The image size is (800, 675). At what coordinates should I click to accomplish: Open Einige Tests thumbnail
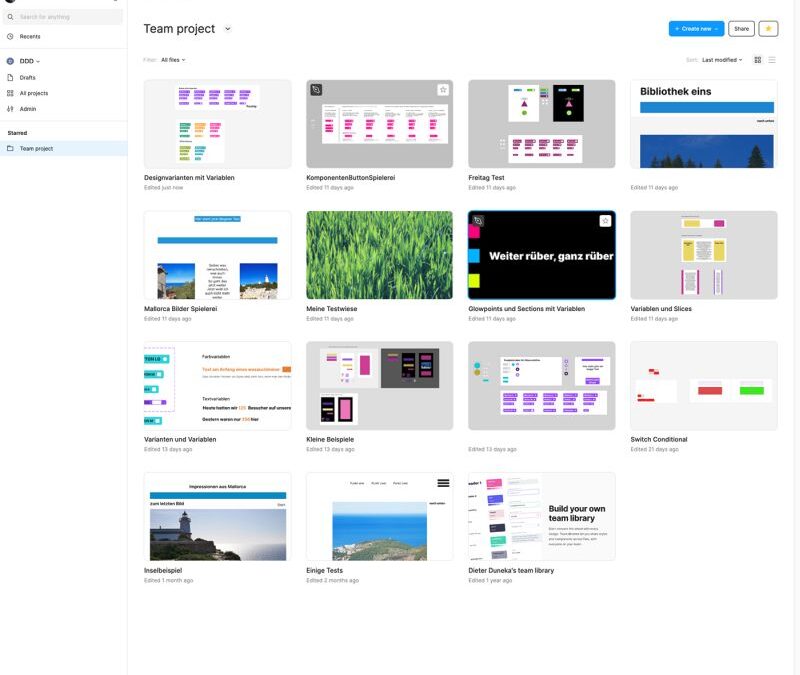(x=379, y=516)
